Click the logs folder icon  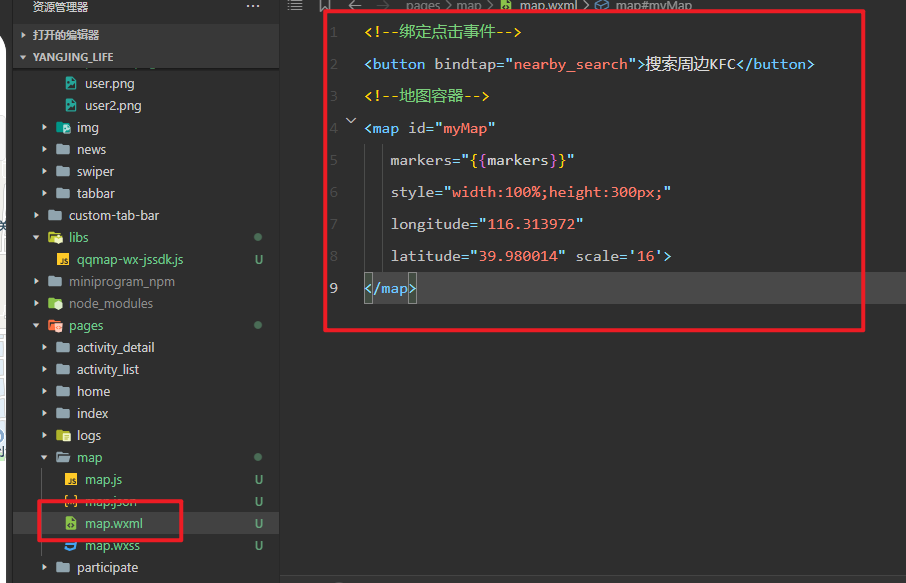point(63,435)
